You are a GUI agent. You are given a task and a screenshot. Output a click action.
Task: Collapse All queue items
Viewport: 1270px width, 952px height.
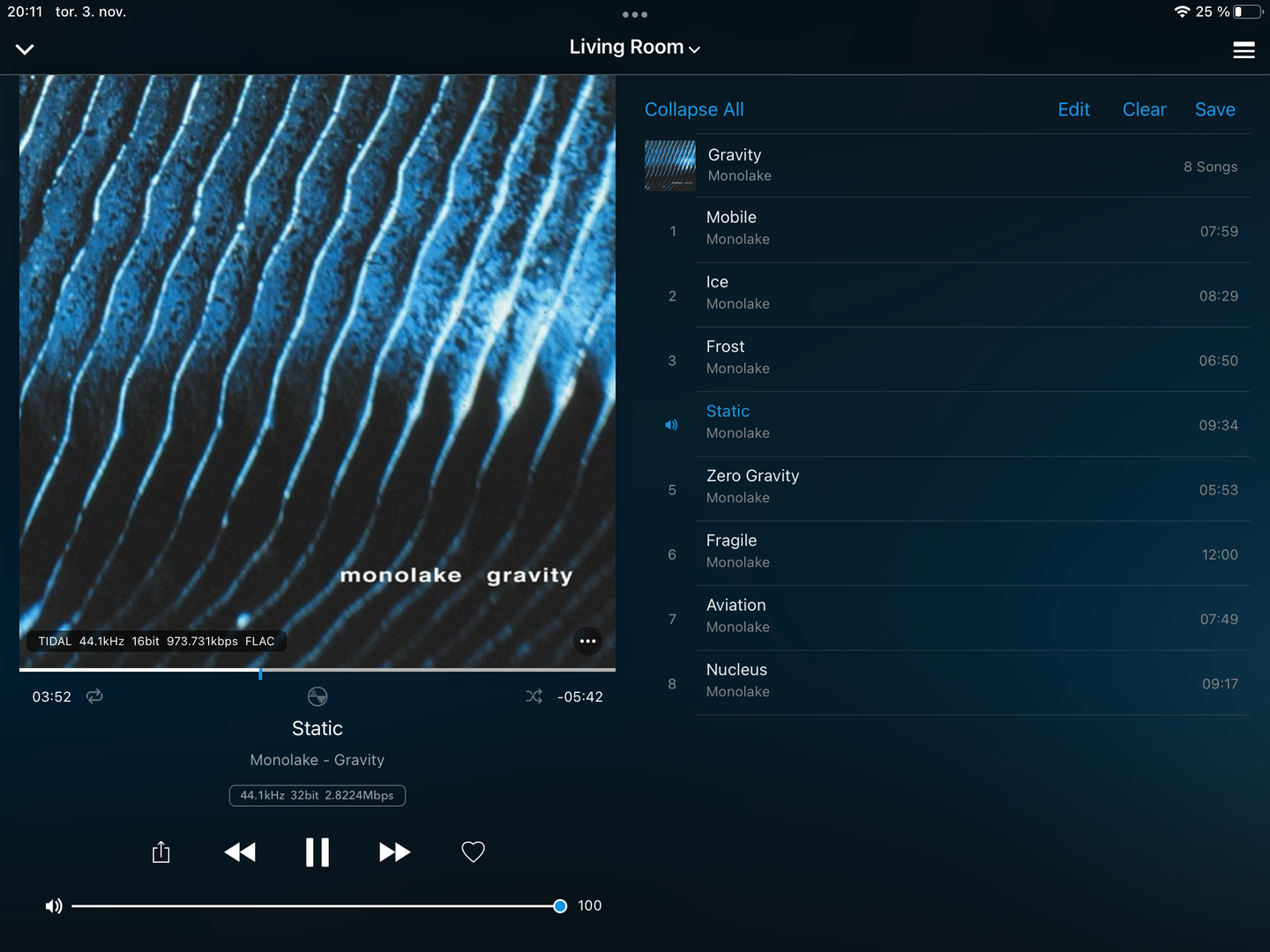694,109
